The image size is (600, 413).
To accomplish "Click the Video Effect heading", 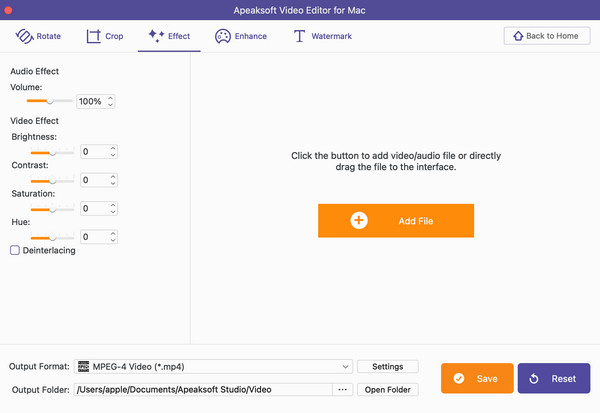I will pos(34,121).
